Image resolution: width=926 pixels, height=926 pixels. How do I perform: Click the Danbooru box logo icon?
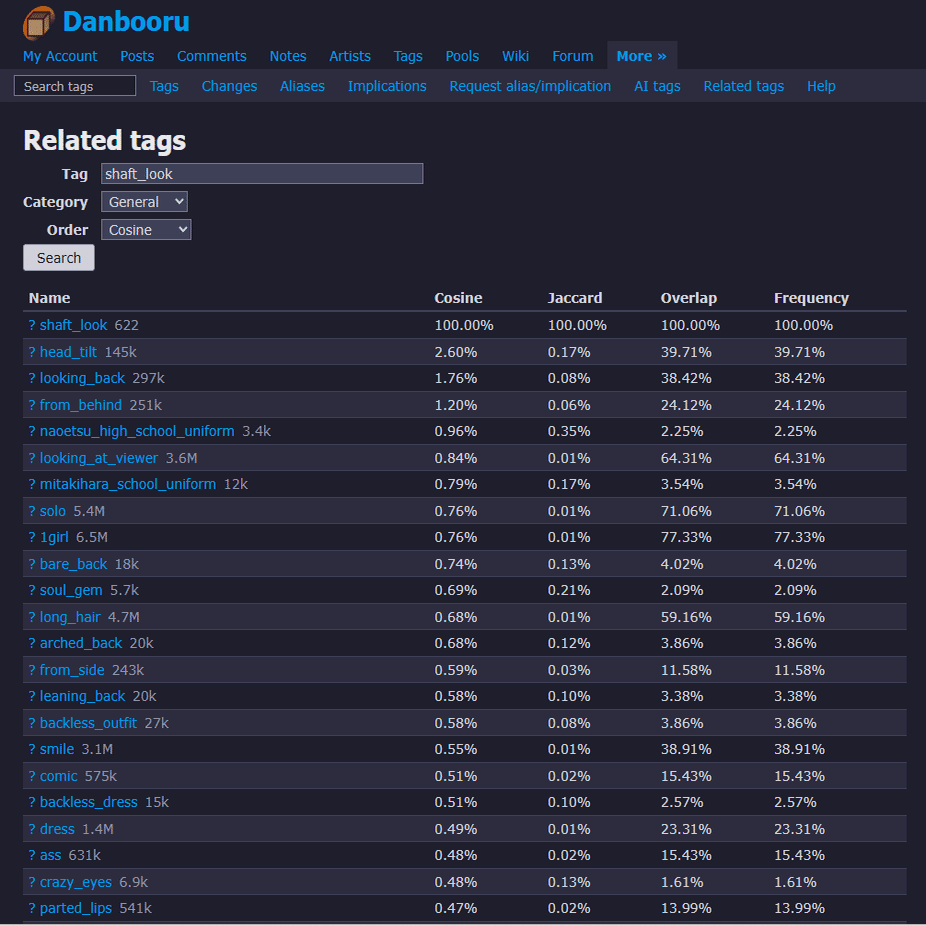(39, 22)
